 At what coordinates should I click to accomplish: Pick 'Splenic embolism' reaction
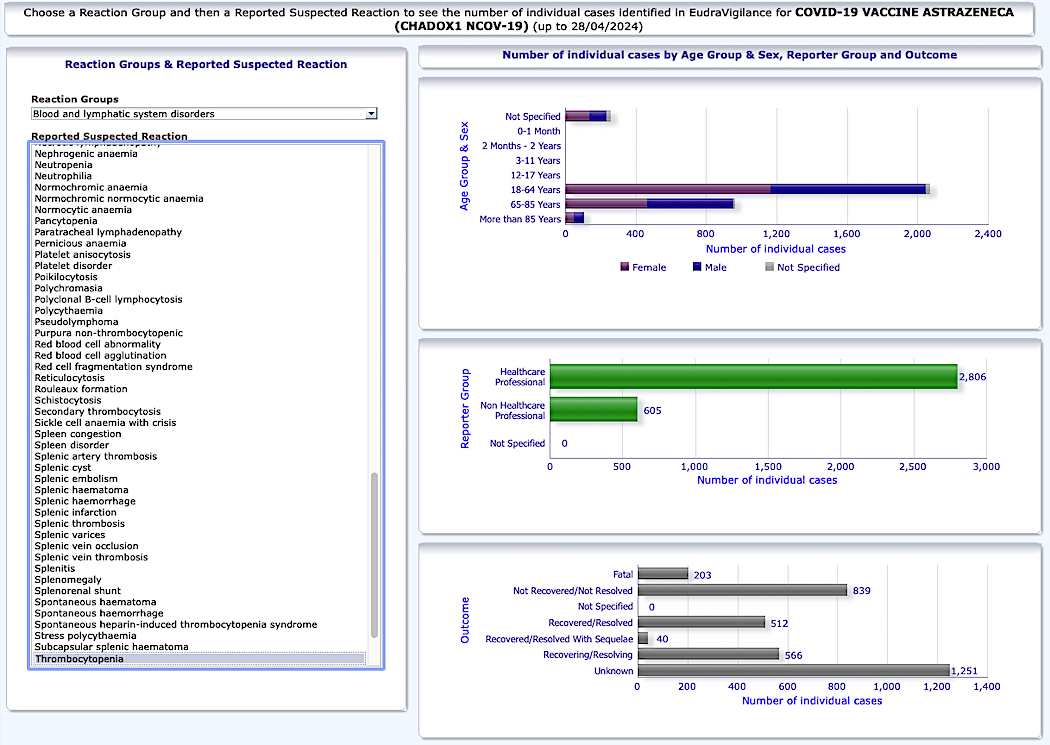(76, 479)
